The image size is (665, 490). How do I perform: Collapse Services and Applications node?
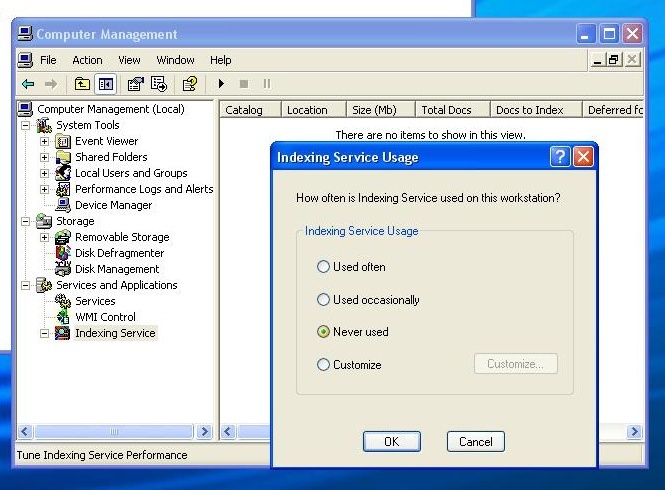pos(26,286)
